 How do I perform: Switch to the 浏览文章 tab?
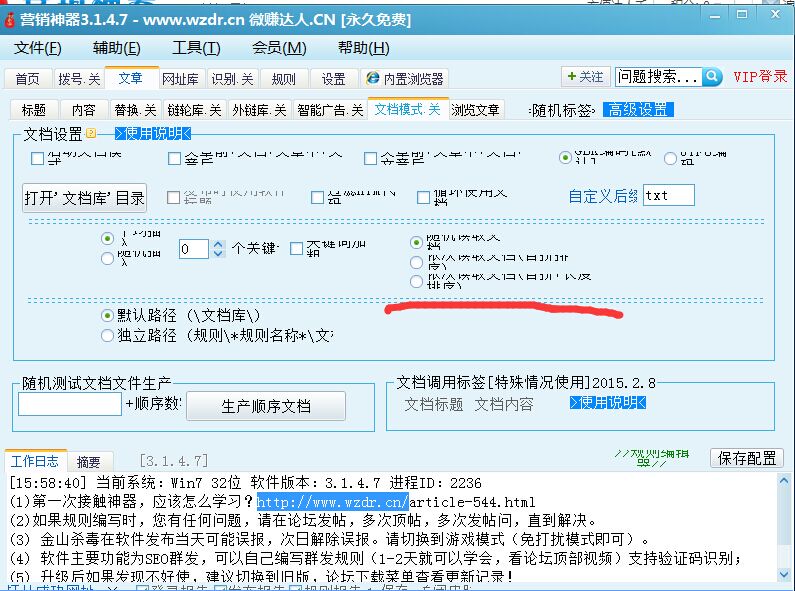[x=475, y=110]
